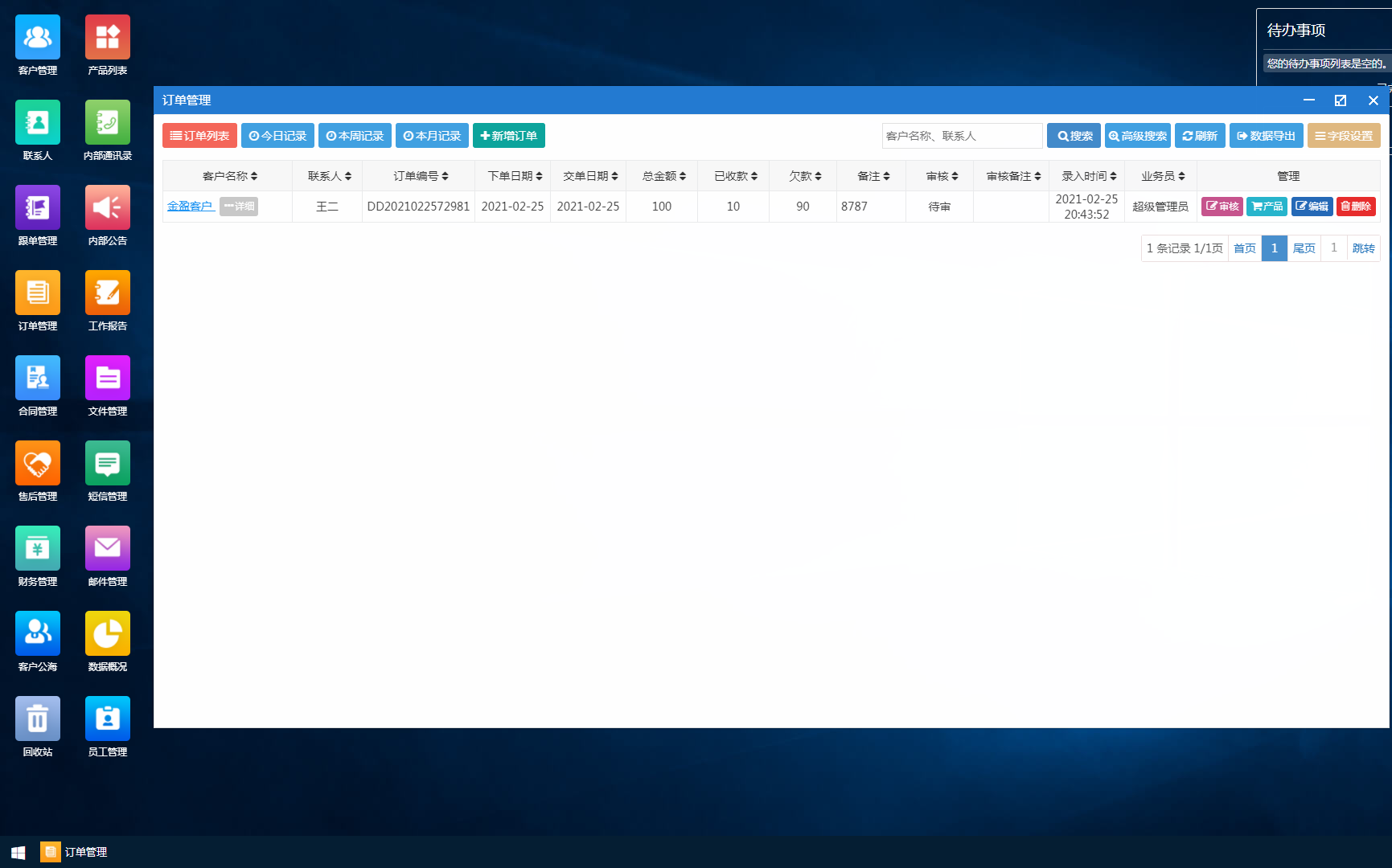Viewport: 1392px width, 868px height.
Task: Sort by 业务员 column
Action: [1163, 176]
